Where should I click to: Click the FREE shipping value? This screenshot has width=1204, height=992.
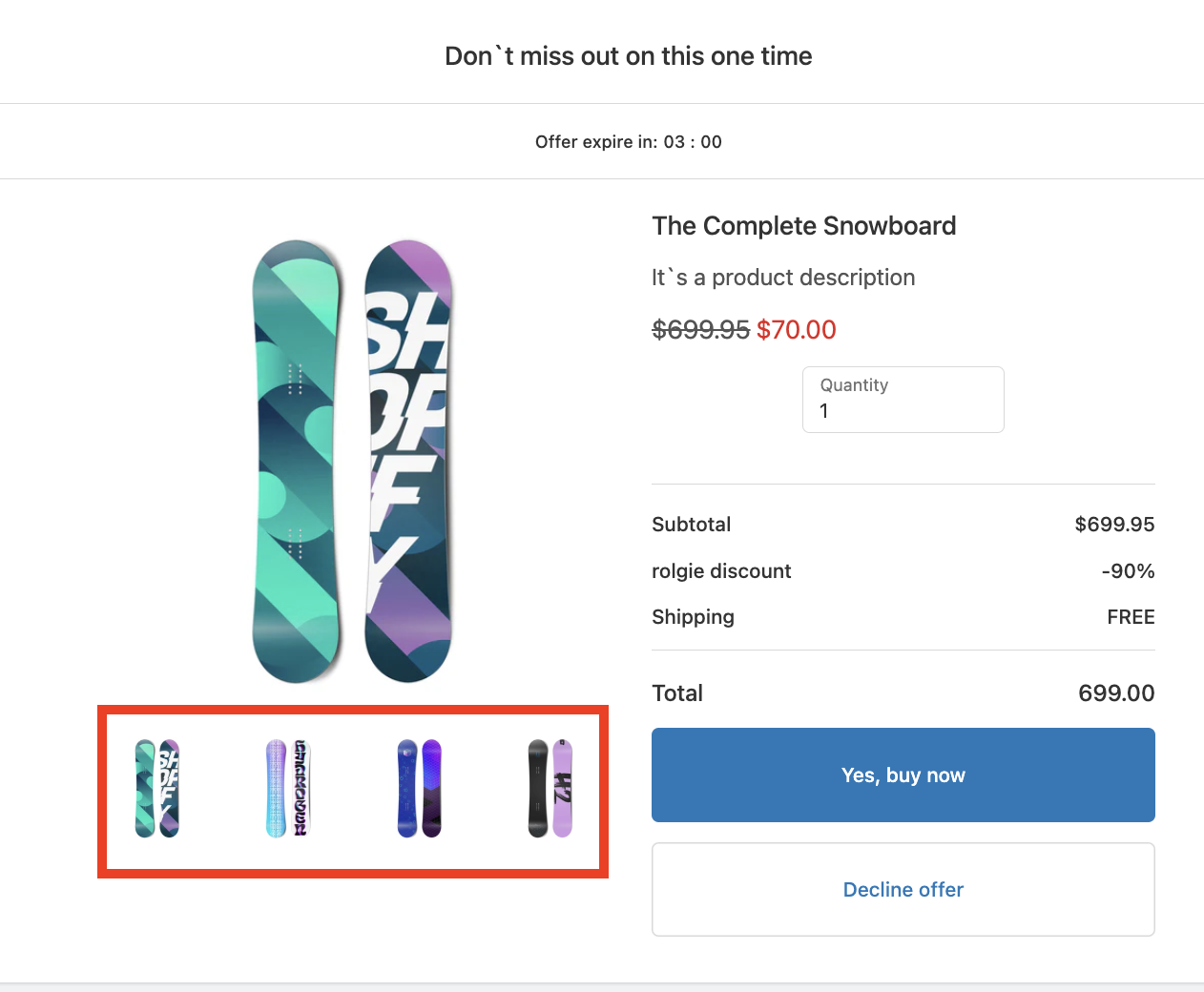pyautogui.click(x=1131, y=617)
